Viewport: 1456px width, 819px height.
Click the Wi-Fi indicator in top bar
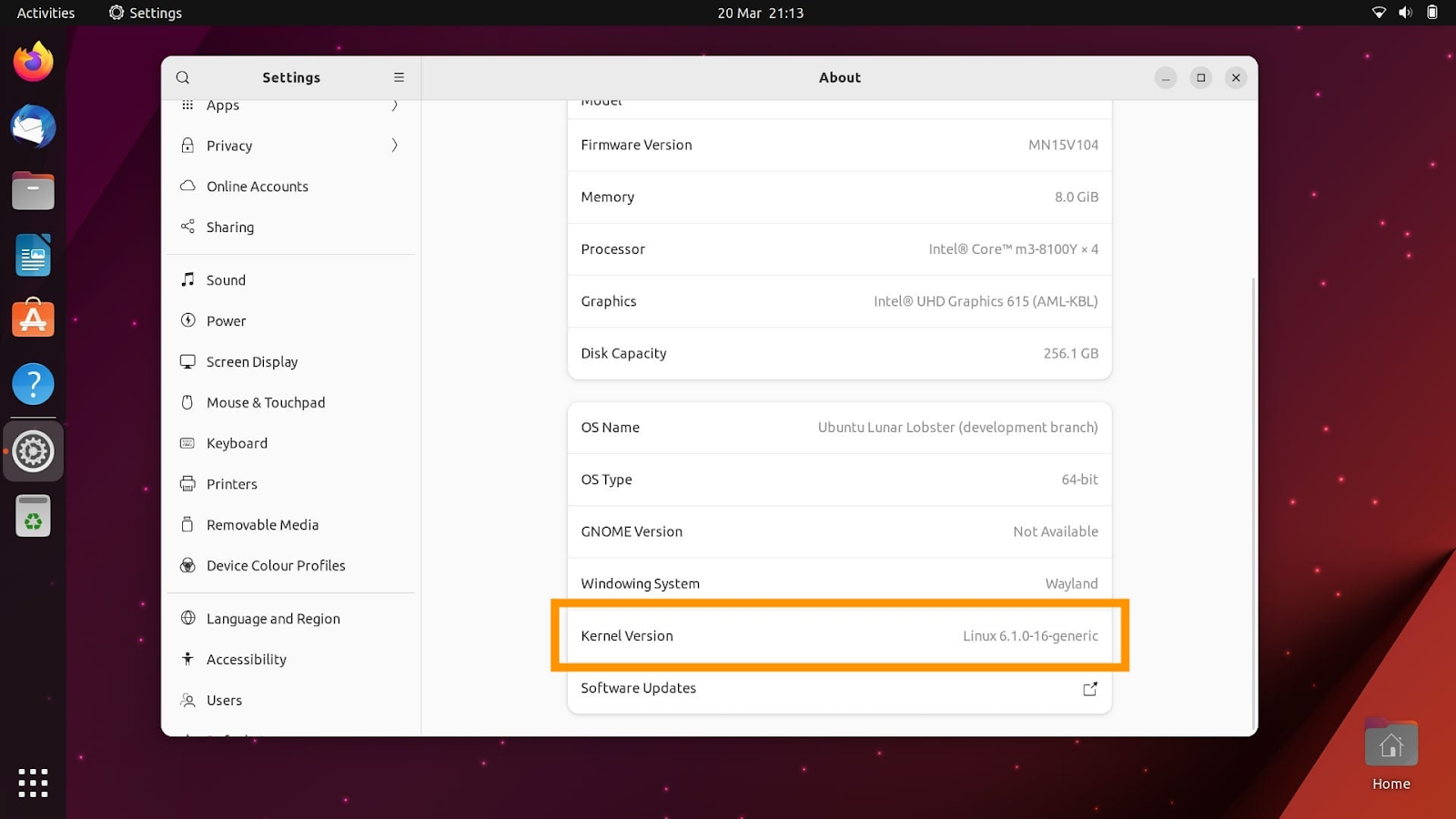tap(1379, 13)
